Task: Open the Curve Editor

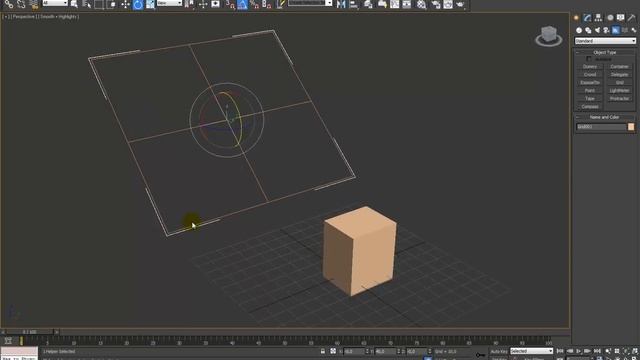Action: click(395, 4)
